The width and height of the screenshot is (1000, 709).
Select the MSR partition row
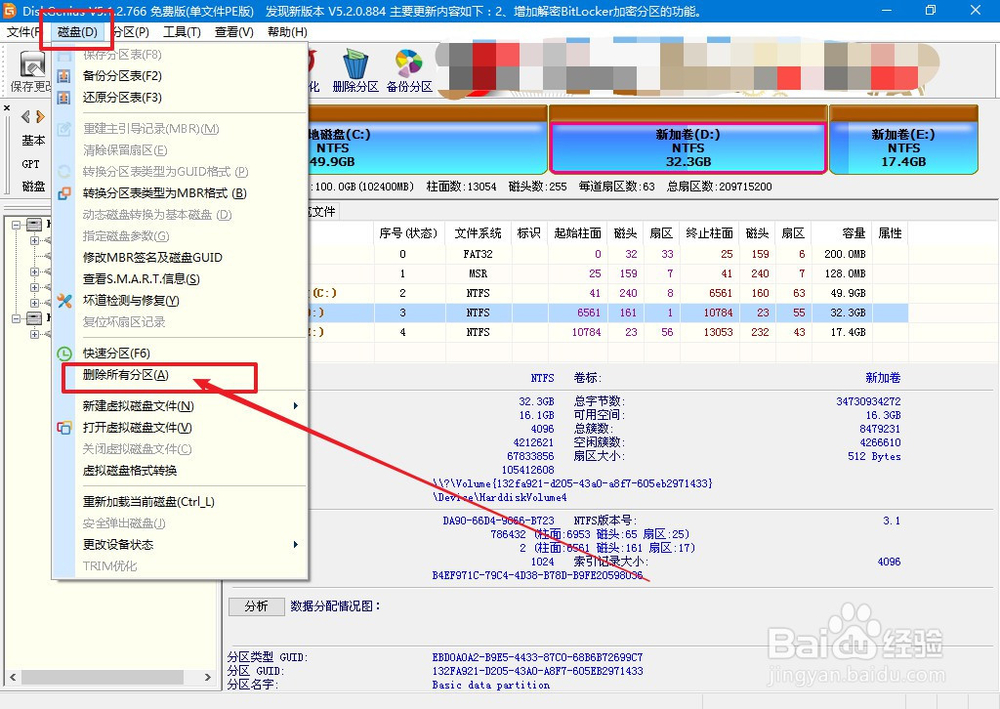point(606,274)
